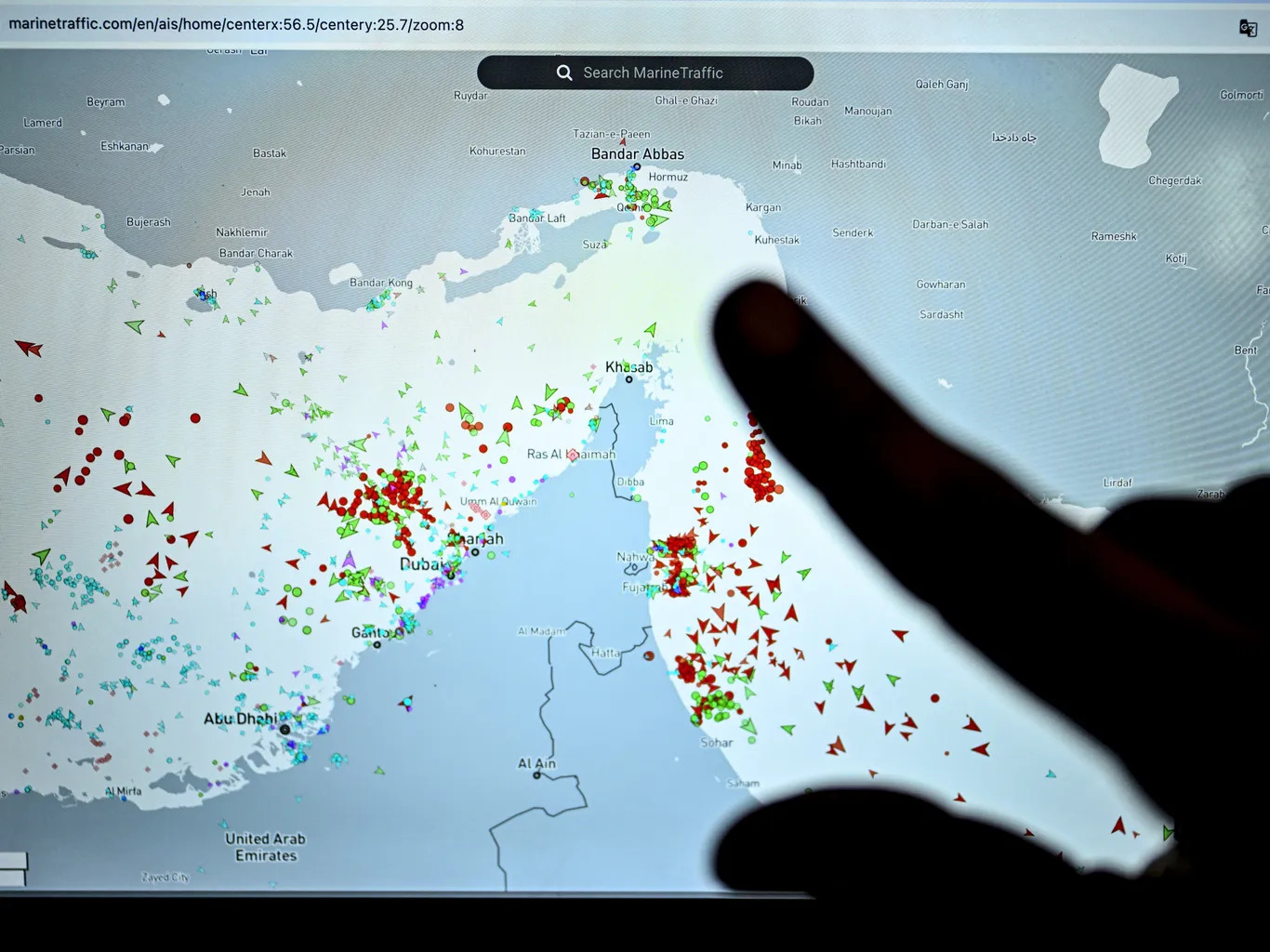Click the Zayed City label
The width and height of the screenshot is (1270, 952).
[165, 878]
